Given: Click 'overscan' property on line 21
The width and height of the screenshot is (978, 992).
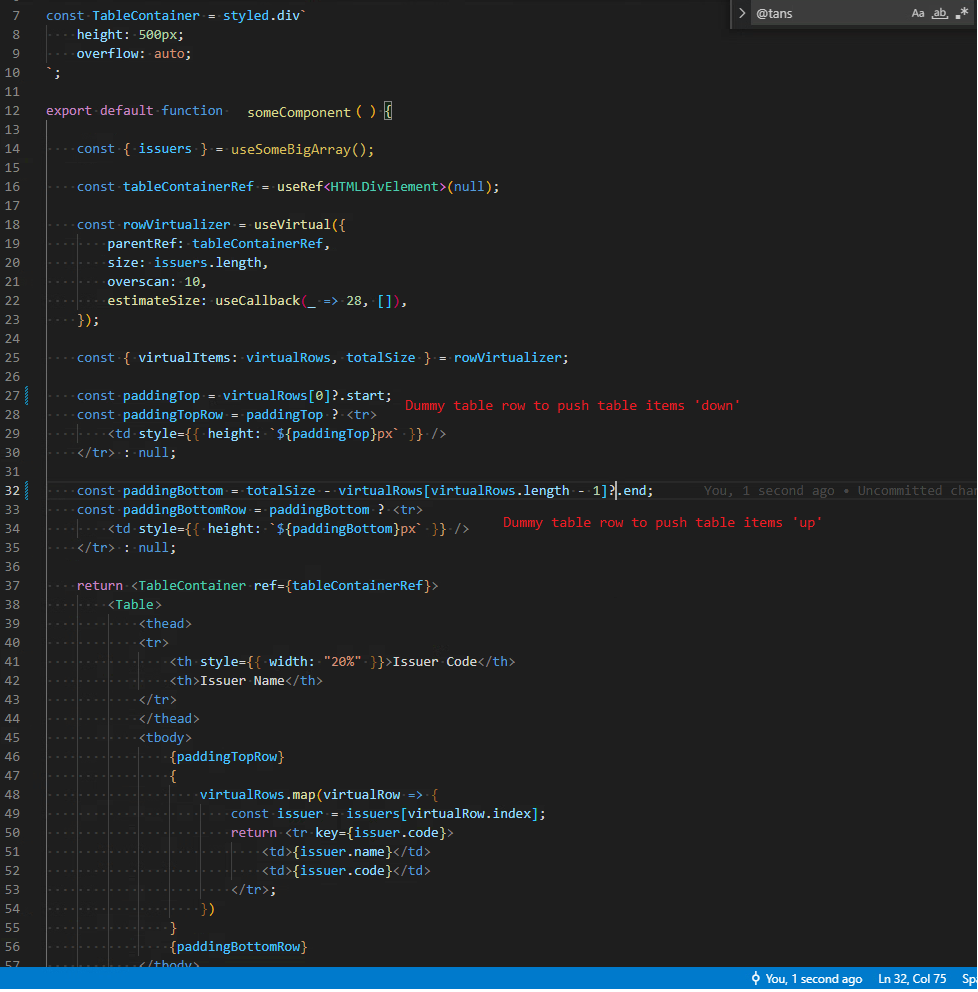Looking at the screenshot, I should coord(138,282).
